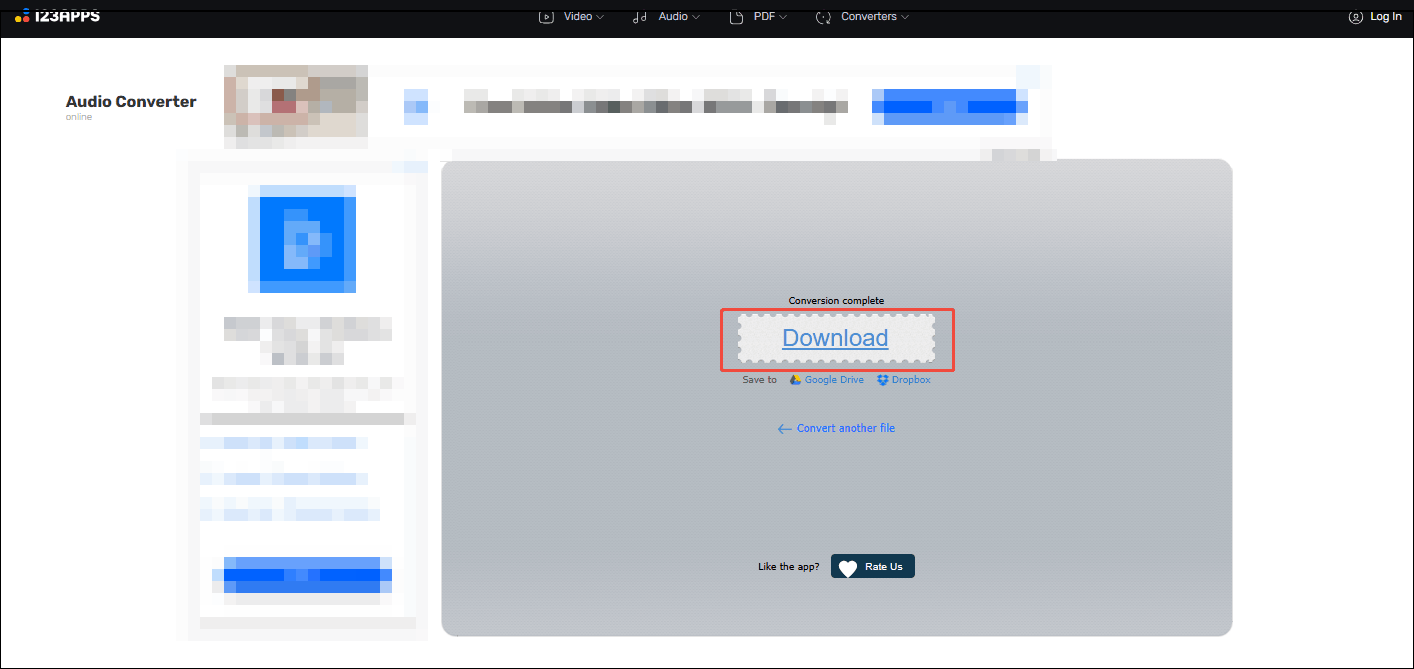Expand the Converters dropdown chevron
This screenshot has height=669, width=1414.
[x=905, y=17]
